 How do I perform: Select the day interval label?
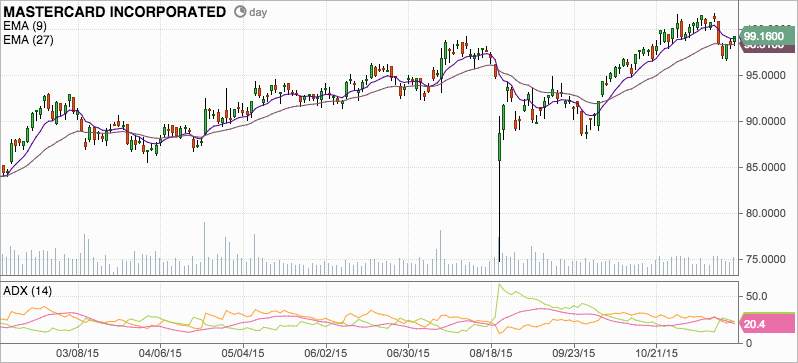[x=258, y=12]
